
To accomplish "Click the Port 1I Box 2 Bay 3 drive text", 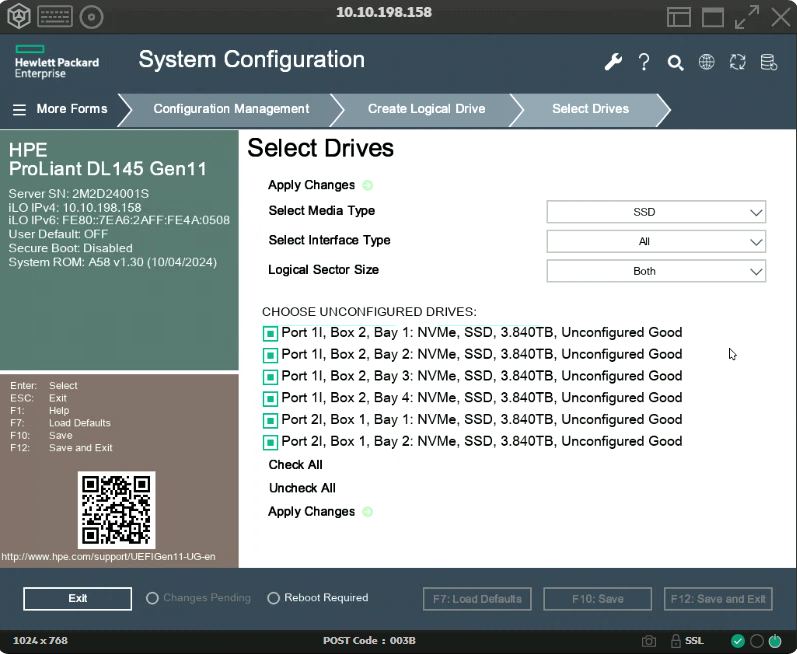I will tap(482, 376).
